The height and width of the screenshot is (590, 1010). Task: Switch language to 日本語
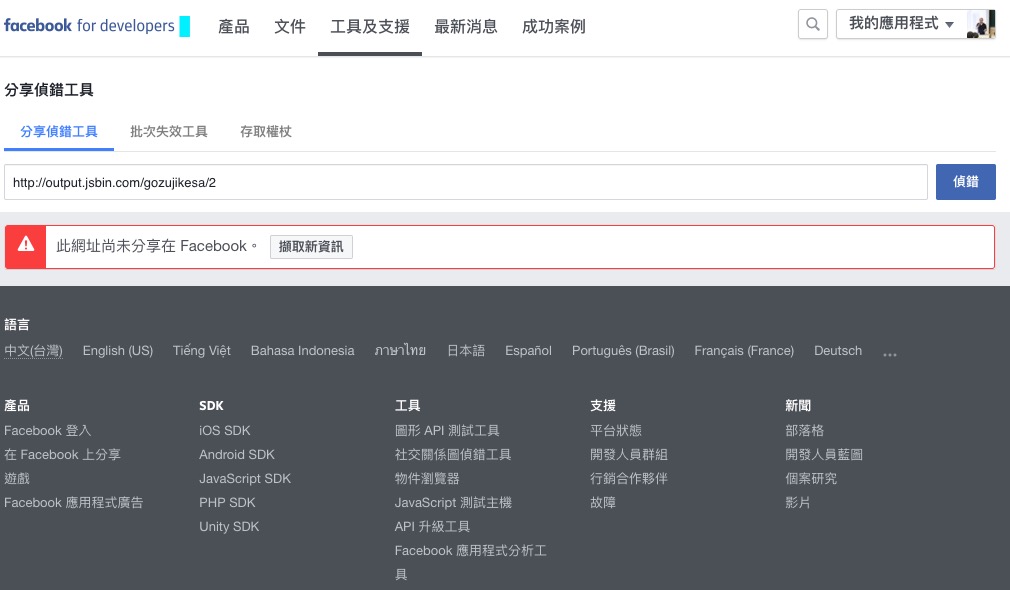tap(466, 350)
